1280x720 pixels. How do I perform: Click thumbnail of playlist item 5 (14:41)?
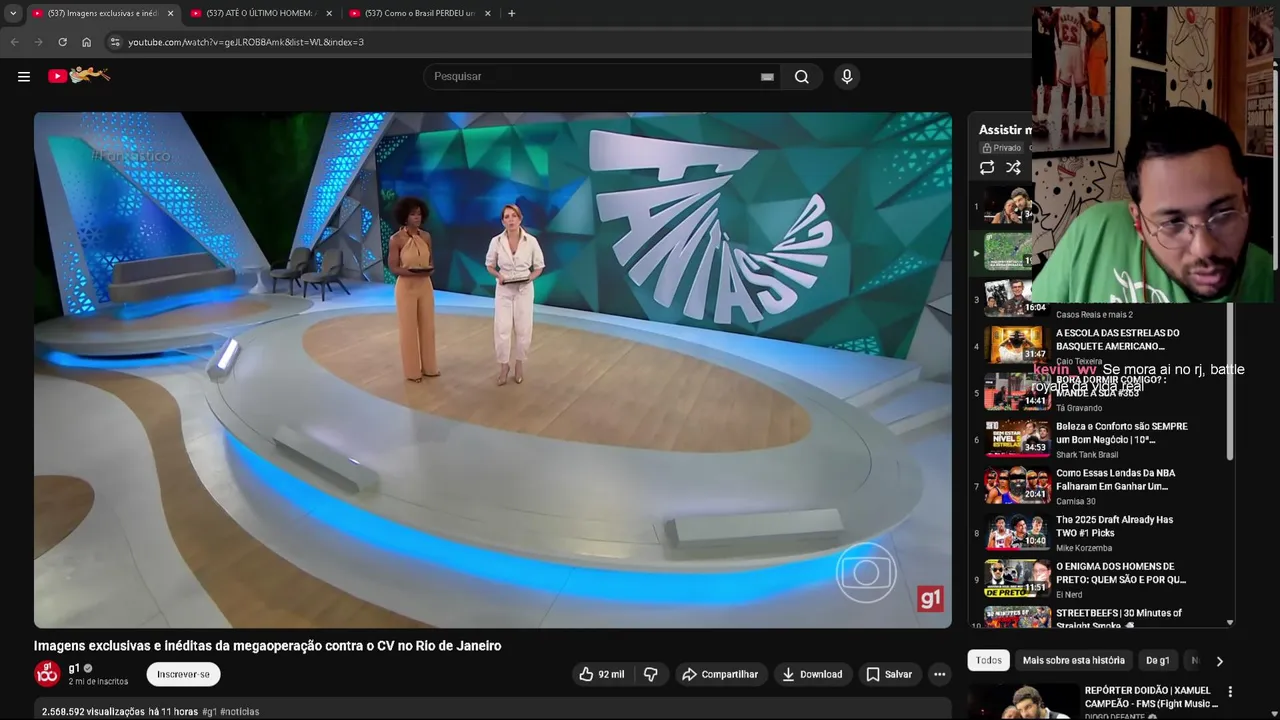(x=1017, y=392)
